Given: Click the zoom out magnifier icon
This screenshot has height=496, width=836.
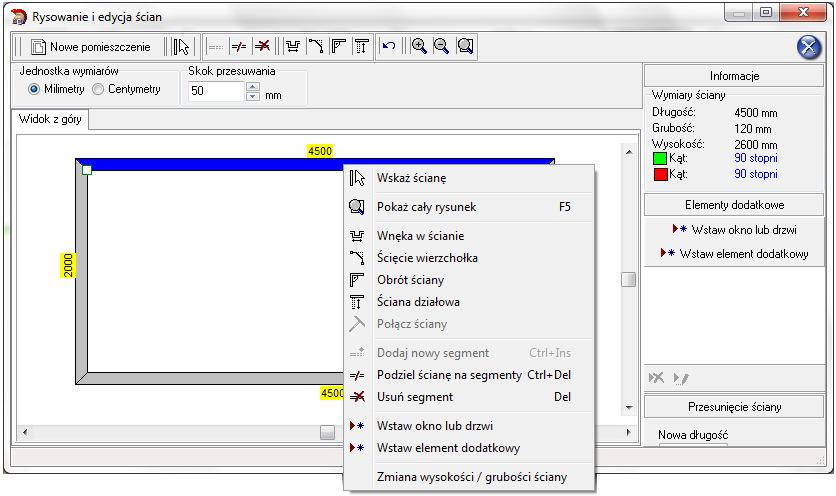Looking at the screenshot, I should point(441,47).
